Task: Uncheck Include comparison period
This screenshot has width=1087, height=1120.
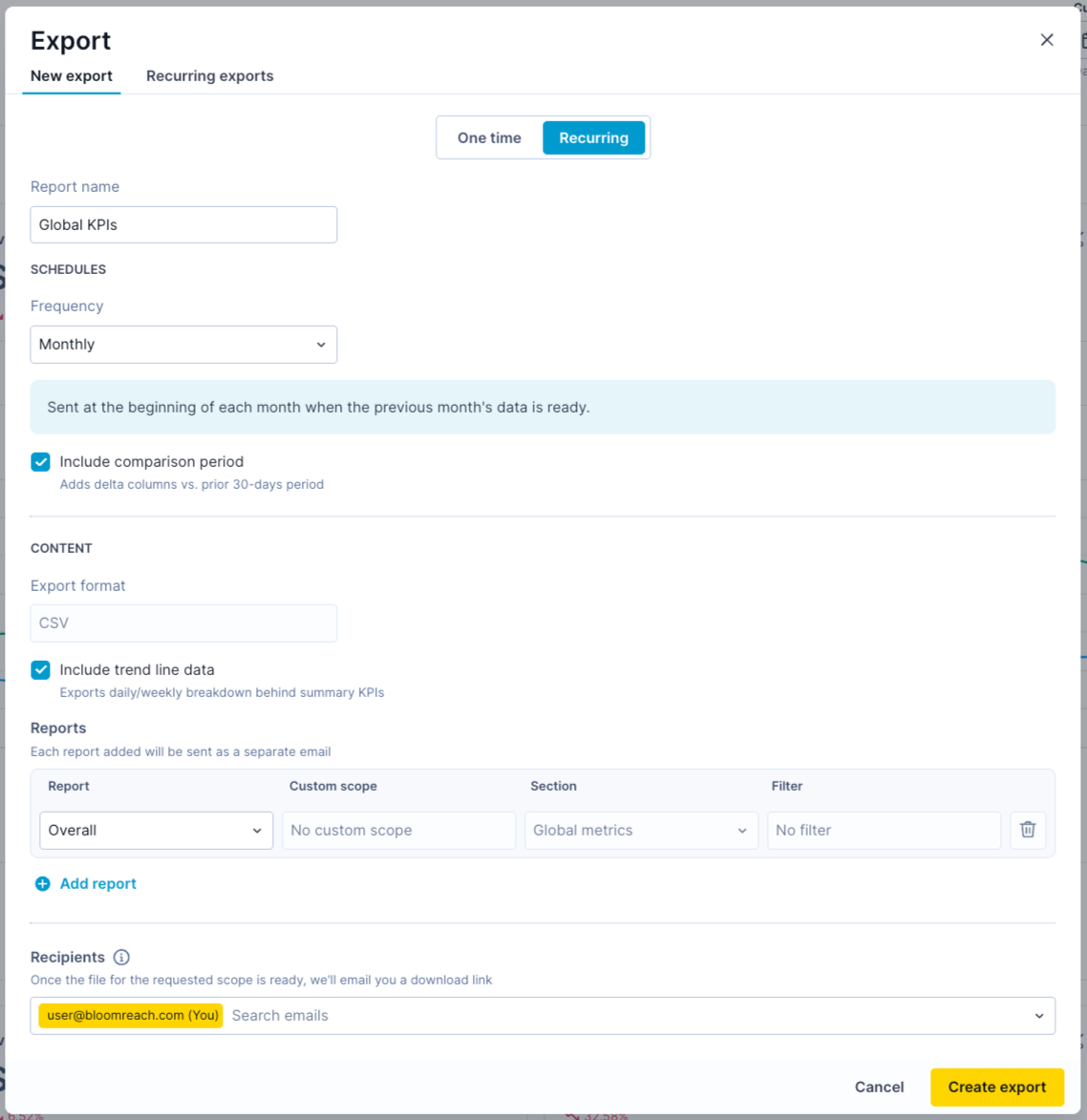Action: tap(41, 462)
